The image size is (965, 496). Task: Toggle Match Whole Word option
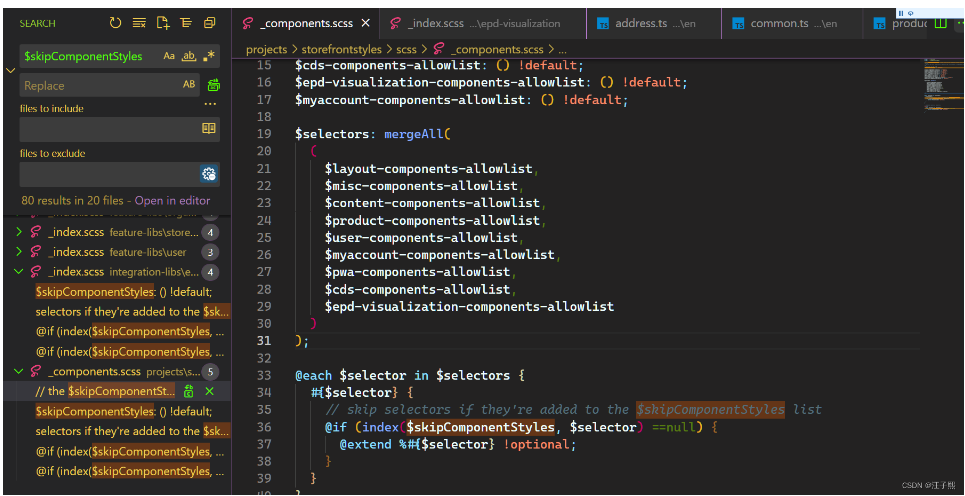(x=189, y=56)
